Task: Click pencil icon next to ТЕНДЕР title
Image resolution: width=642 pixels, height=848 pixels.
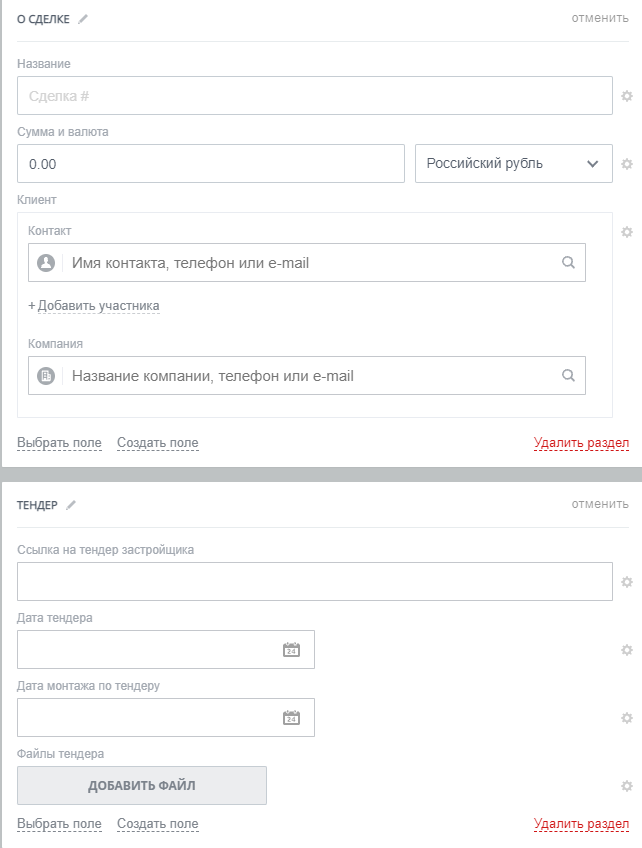Action: tap(71, 505)
